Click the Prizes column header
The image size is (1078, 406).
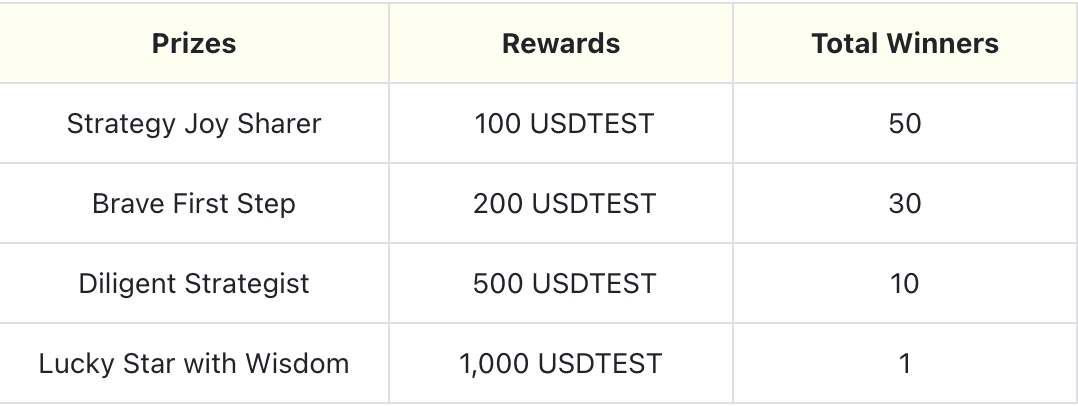tap(194, 44)
